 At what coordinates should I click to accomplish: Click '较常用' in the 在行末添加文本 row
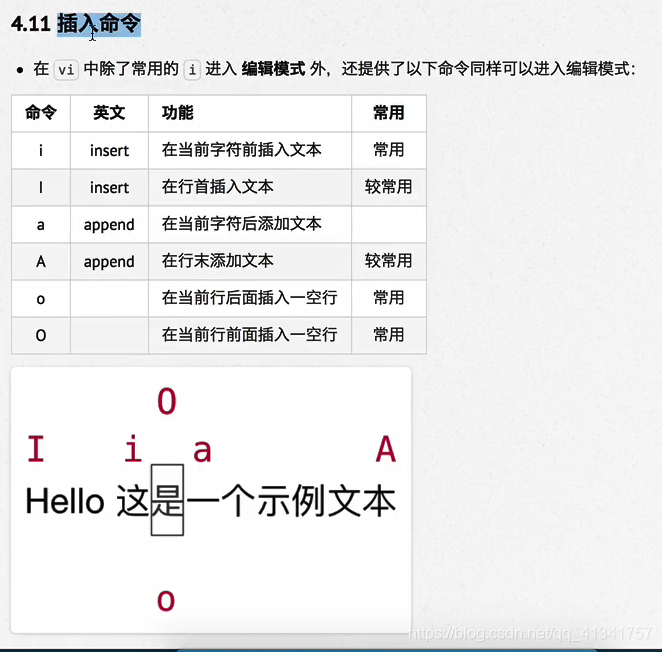[389, 261]
